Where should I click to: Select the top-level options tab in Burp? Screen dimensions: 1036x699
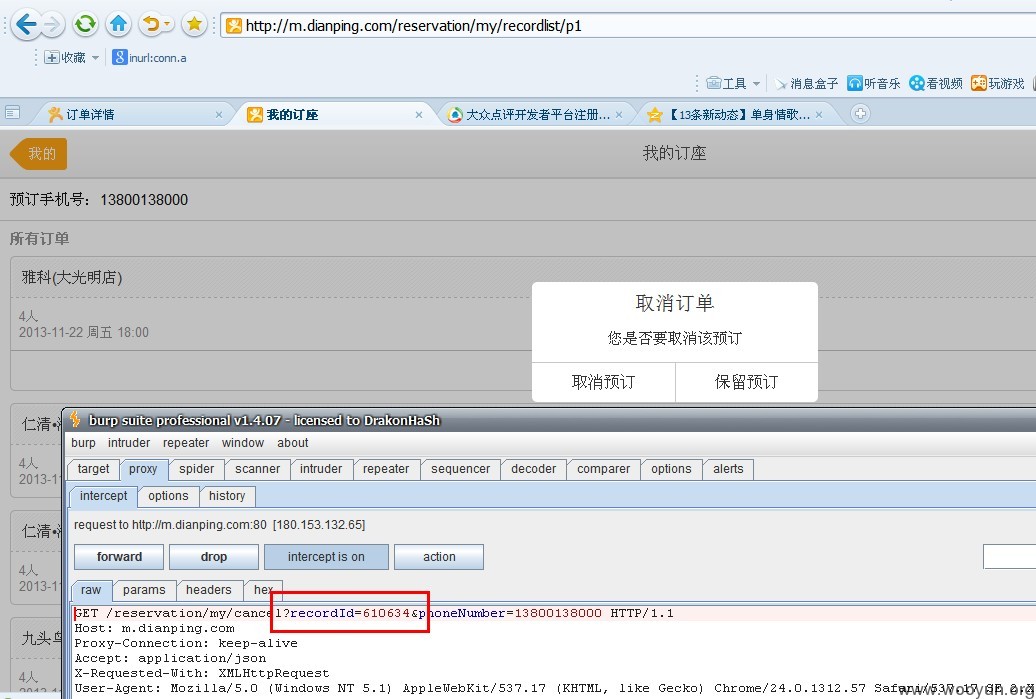(x=671, y=469)
